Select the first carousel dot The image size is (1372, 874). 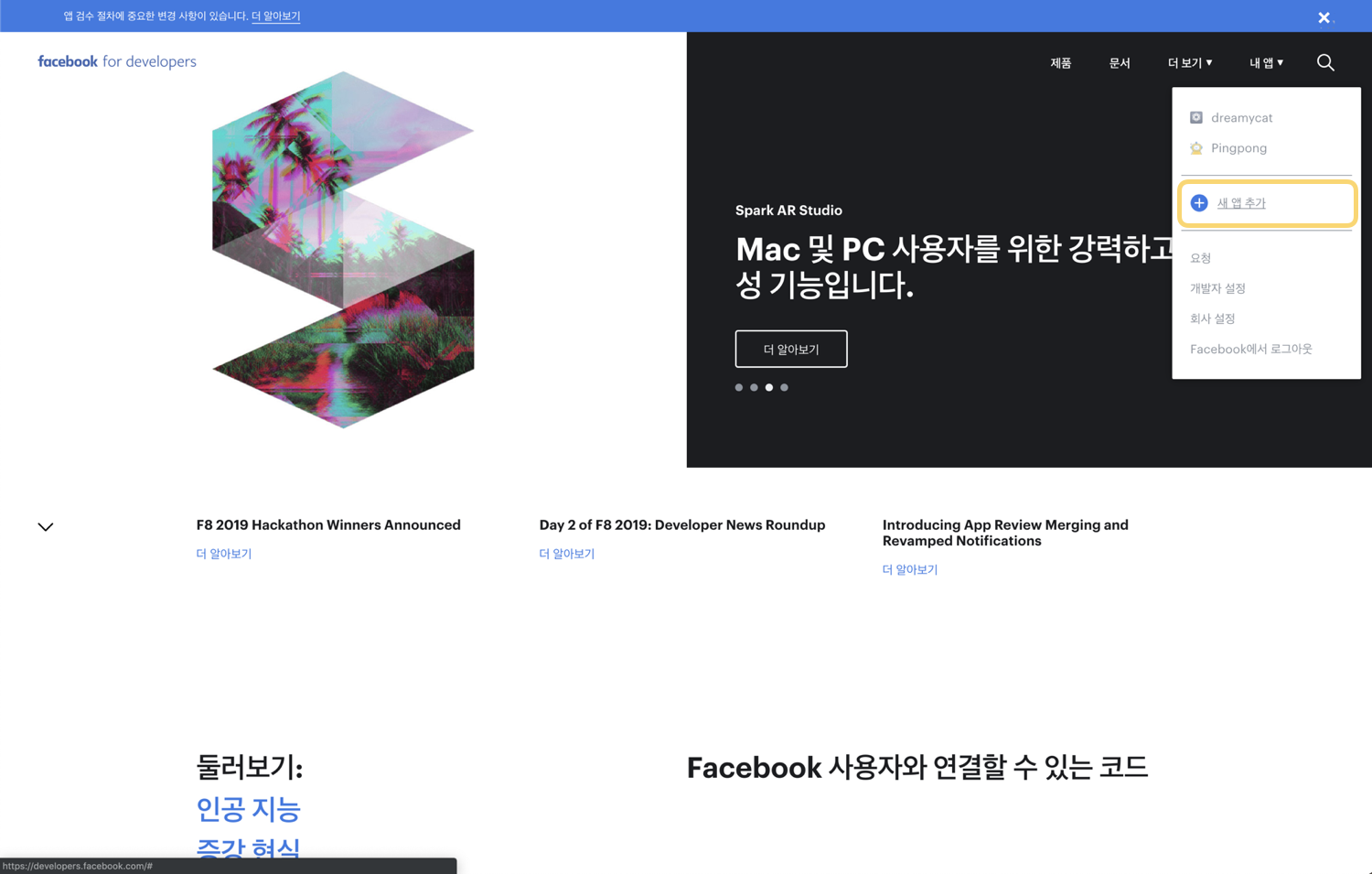pos(739,387)
